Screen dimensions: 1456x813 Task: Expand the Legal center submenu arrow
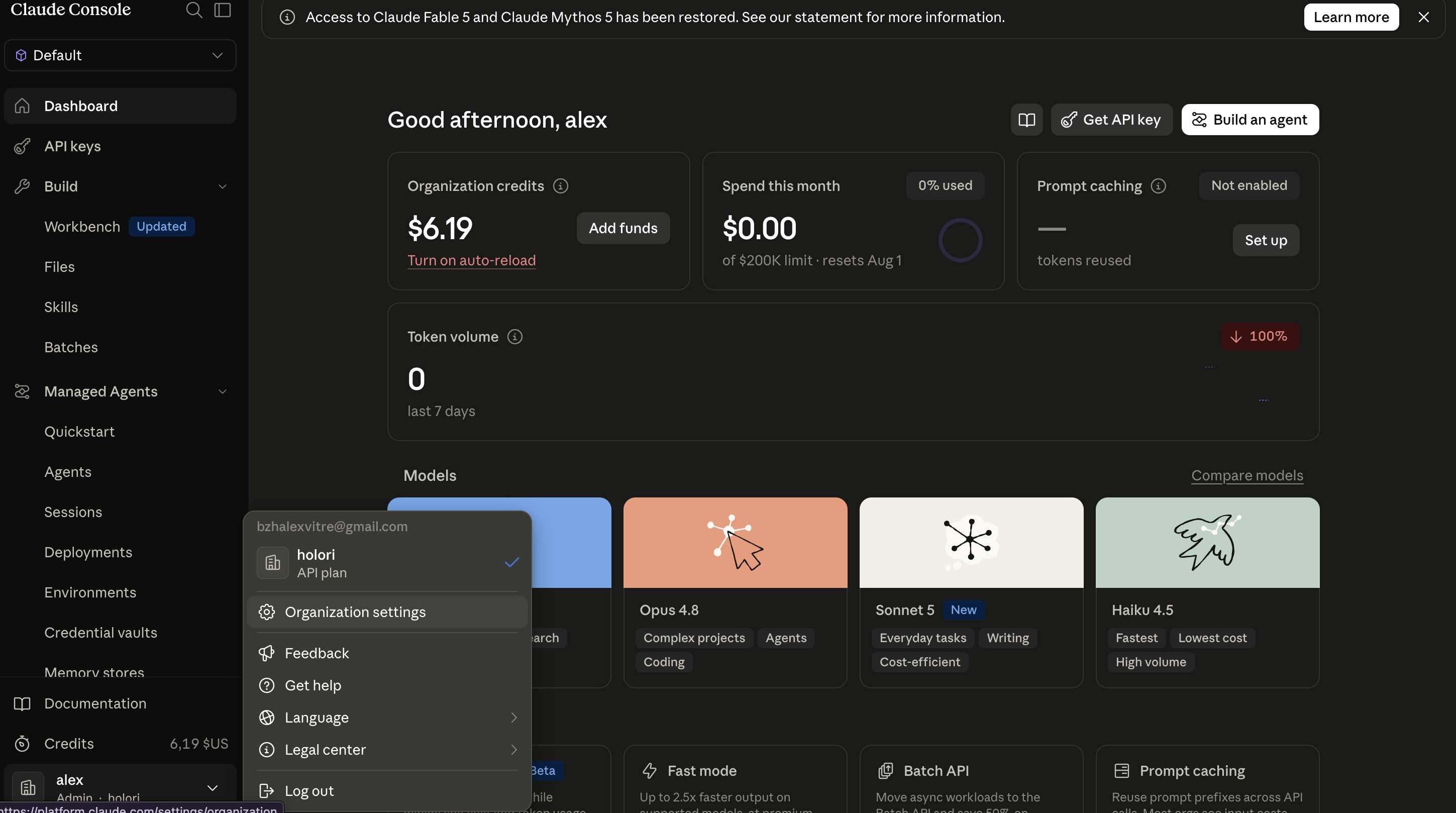pos(514,750)
